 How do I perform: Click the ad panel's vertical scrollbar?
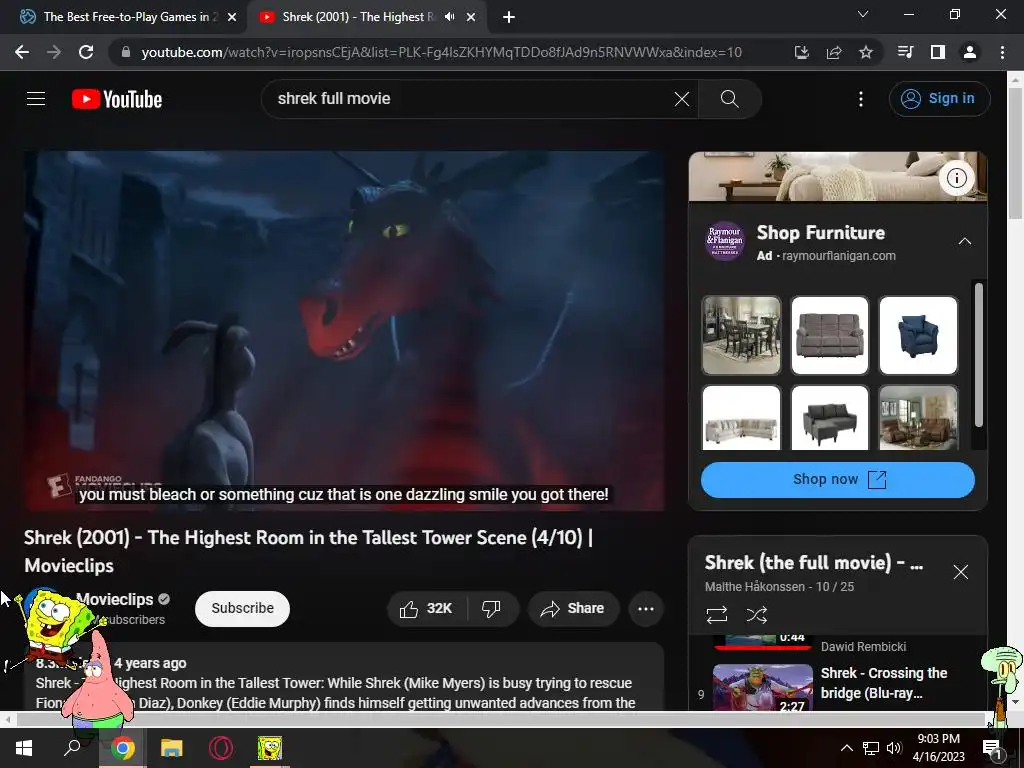[x=978, y=355]
